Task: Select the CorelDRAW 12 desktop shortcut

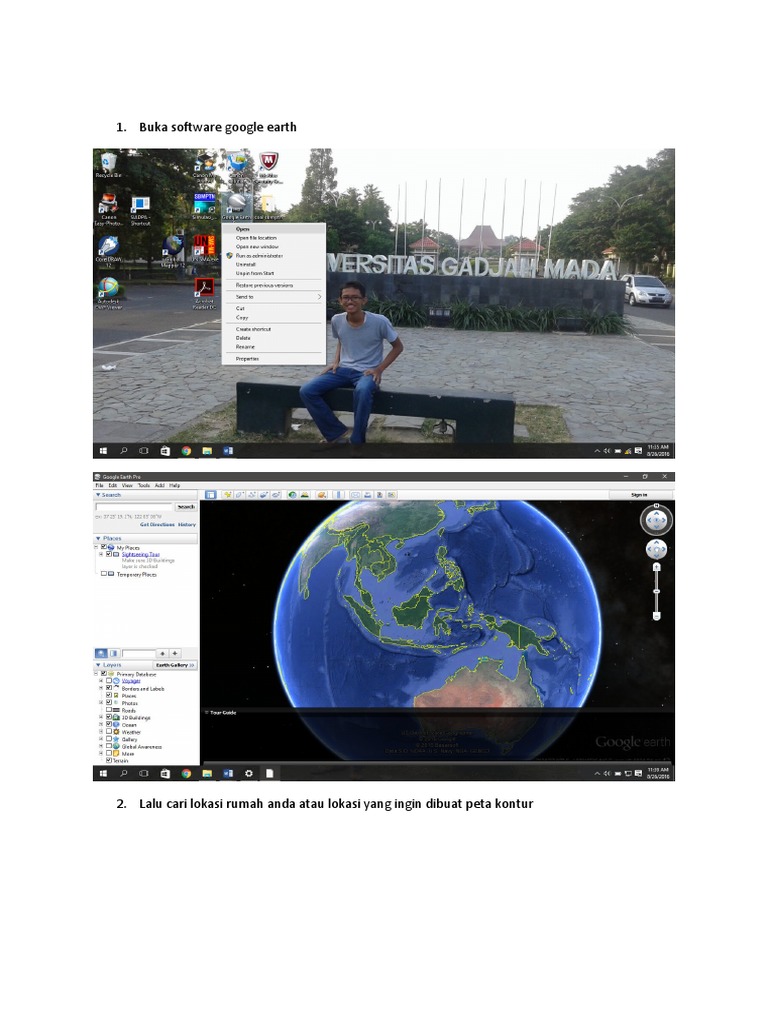Action: tap(108, 251)
